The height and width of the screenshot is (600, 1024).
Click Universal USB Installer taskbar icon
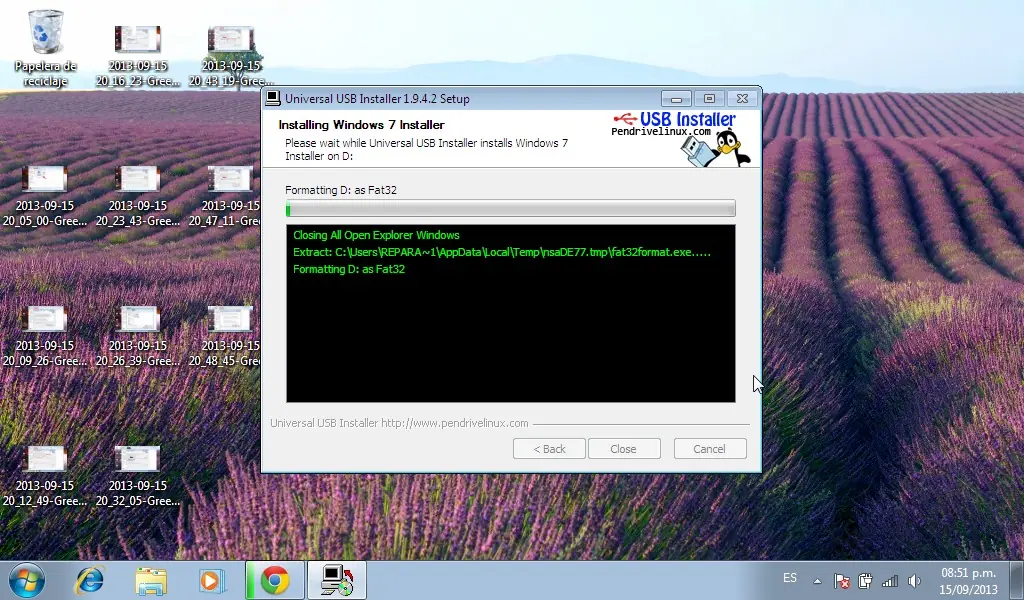337,580
